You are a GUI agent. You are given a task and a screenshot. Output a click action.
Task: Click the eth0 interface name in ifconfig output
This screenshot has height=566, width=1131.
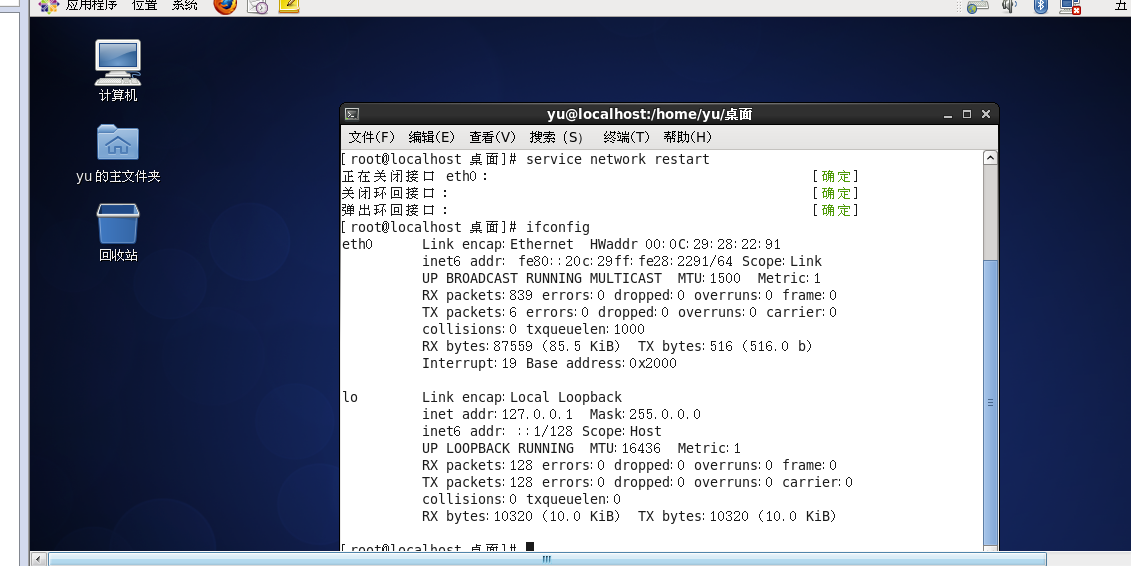coord(357,244)
